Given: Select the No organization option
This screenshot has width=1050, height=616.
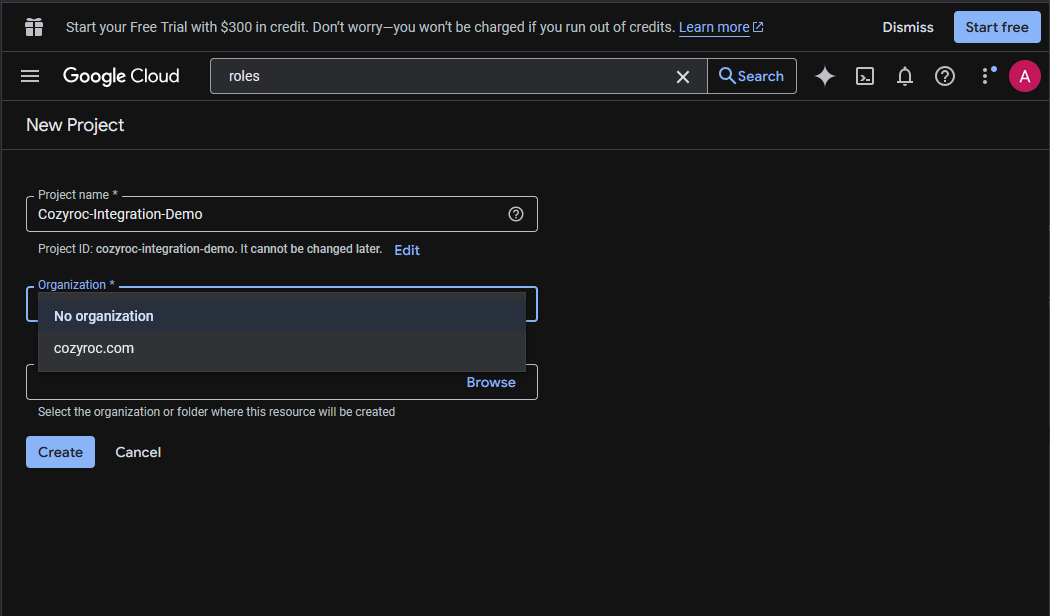Looking at the screenshot, I should coord(104,316).
